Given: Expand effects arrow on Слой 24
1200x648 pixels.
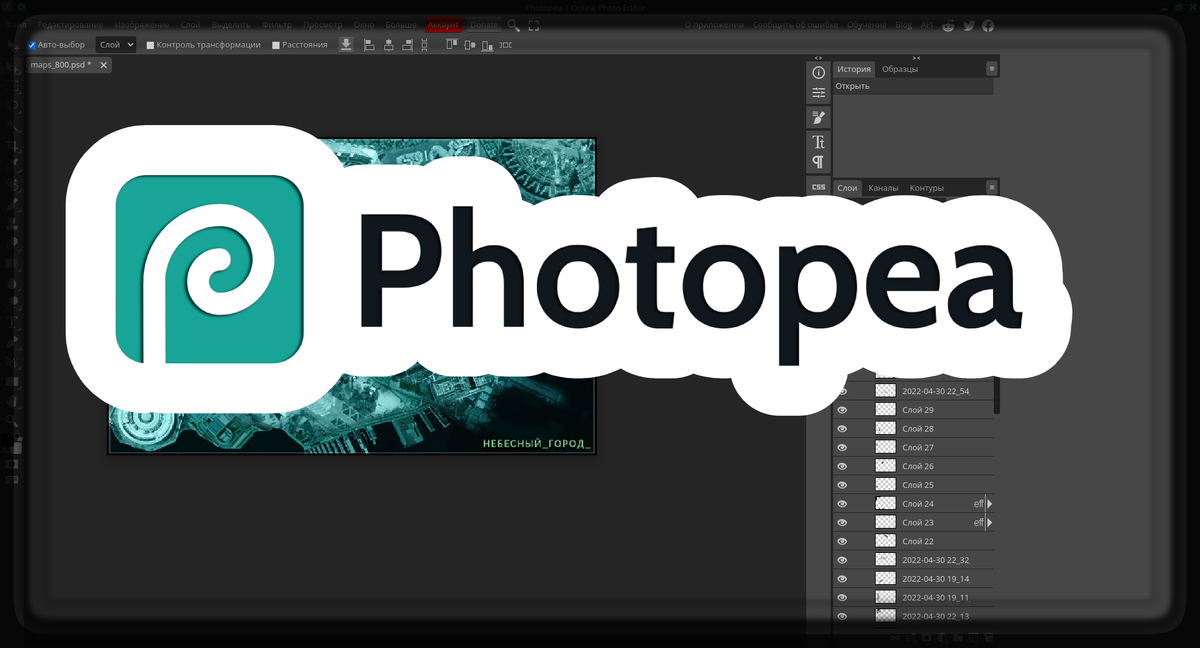Looking at the screenshot, I should pos(990,504).
